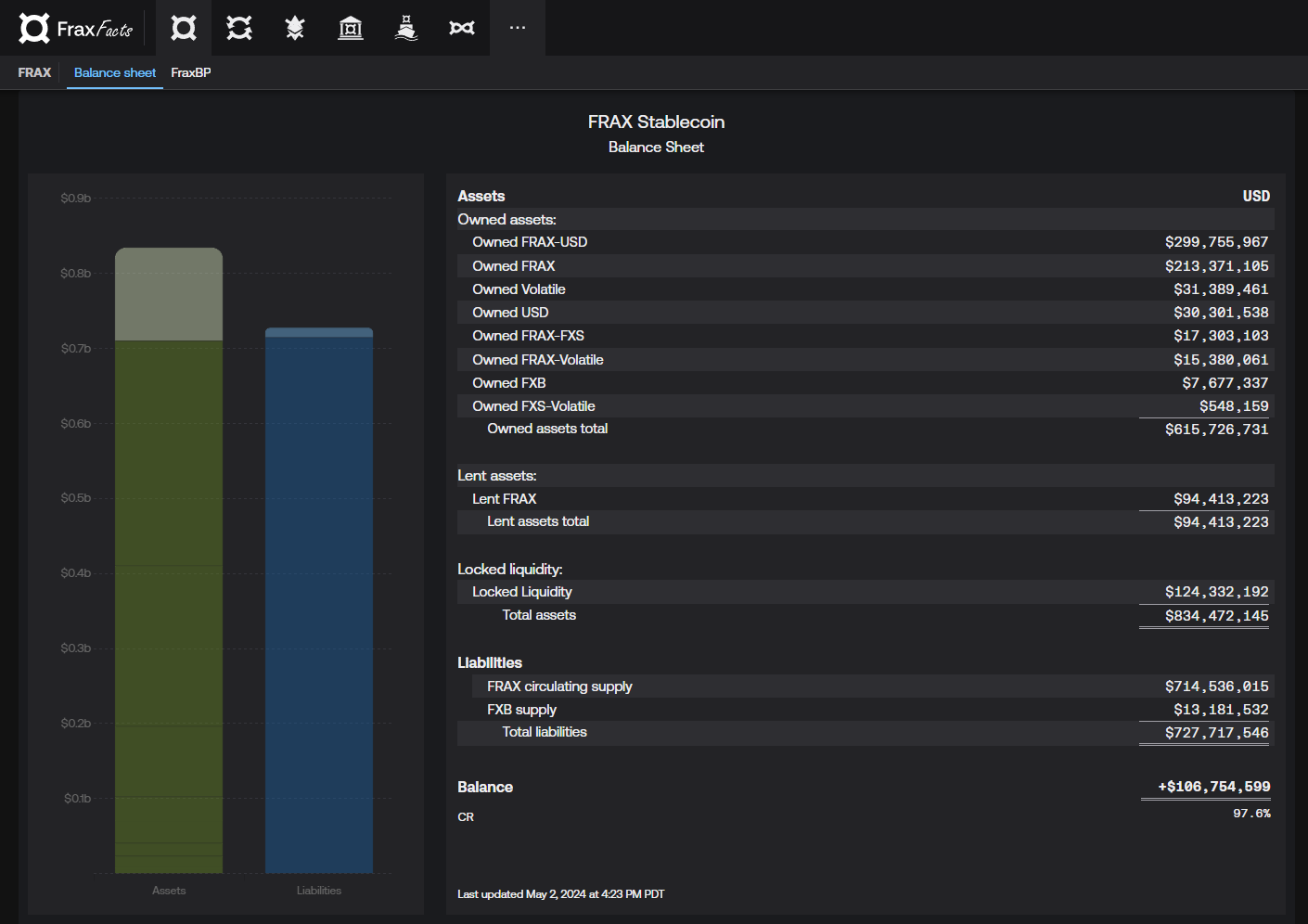Click the Locked Liquidity row
Viewport: 1308px width, 924px height.
[522, 592]
